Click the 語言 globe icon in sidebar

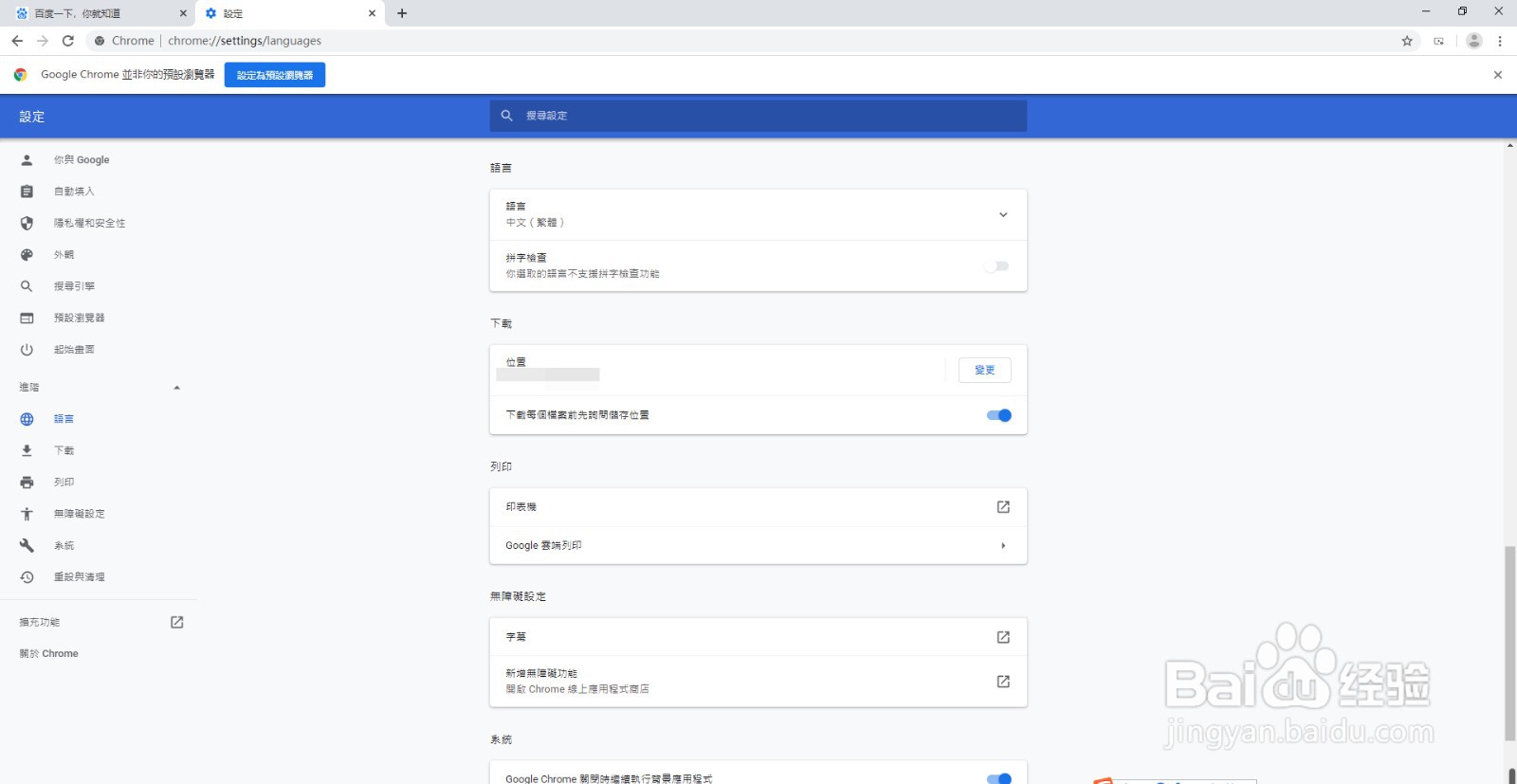point(27,419)
